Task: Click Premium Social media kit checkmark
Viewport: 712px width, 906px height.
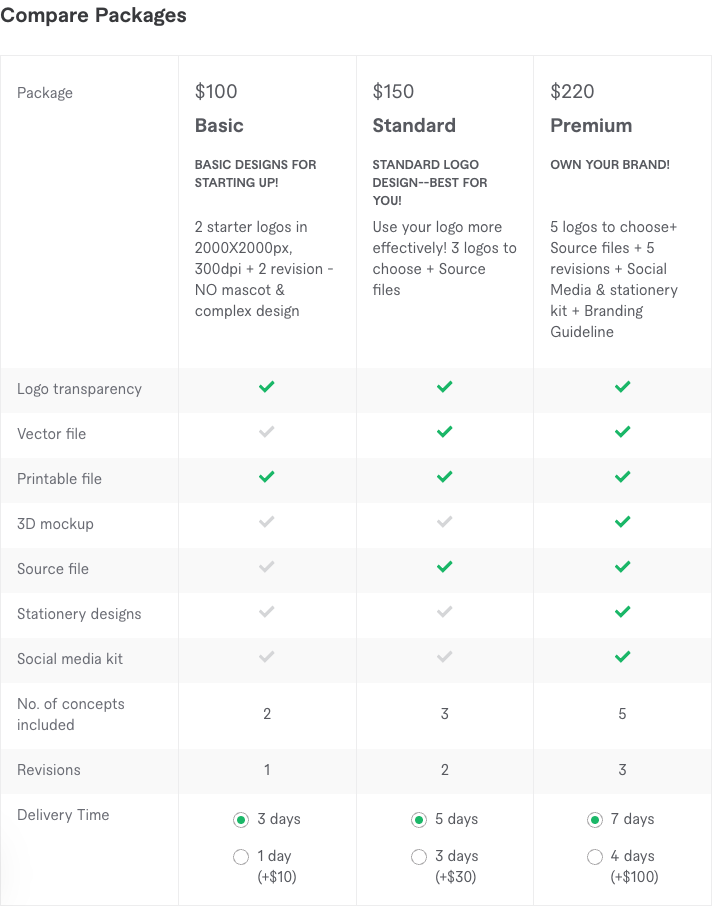Action: (x=622, y=657)
